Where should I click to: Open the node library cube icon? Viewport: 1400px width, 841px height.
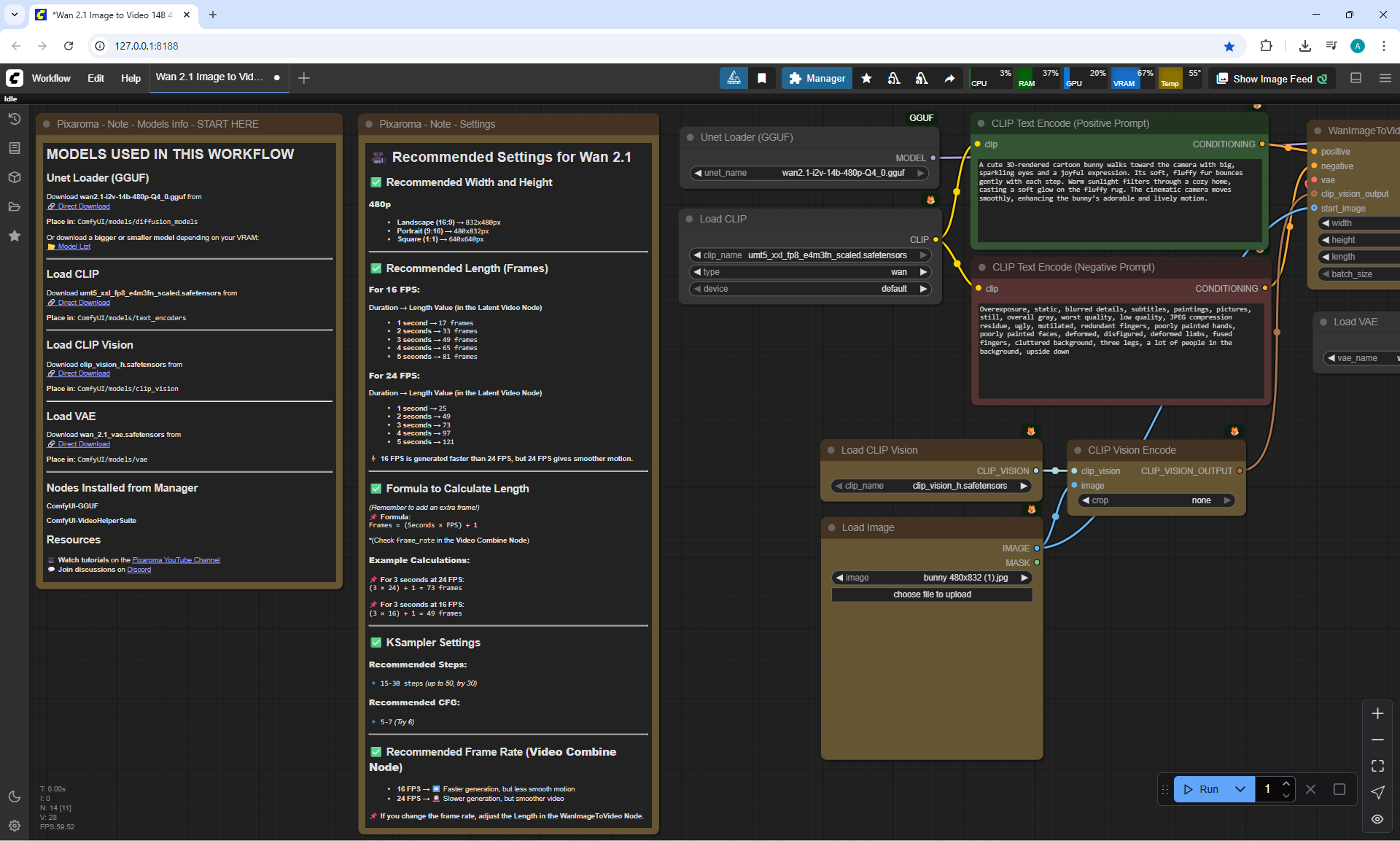coord(15,177)
